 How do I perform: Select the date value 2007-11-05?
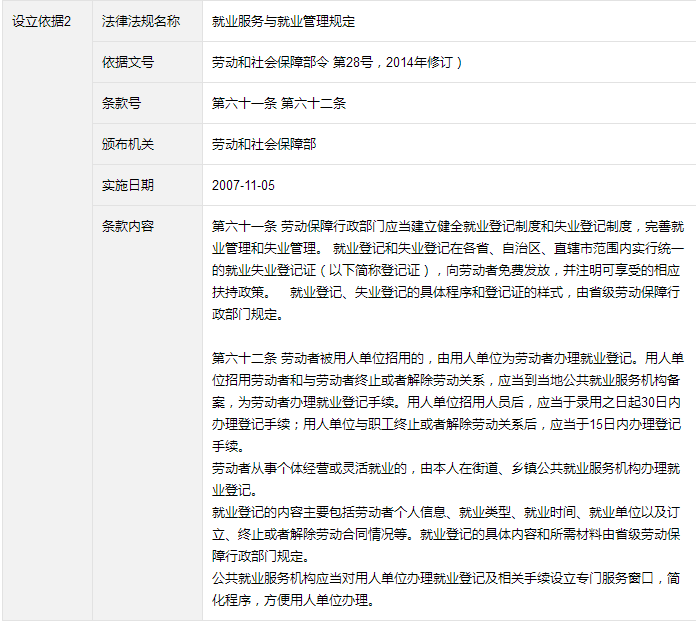click(243, 185)
